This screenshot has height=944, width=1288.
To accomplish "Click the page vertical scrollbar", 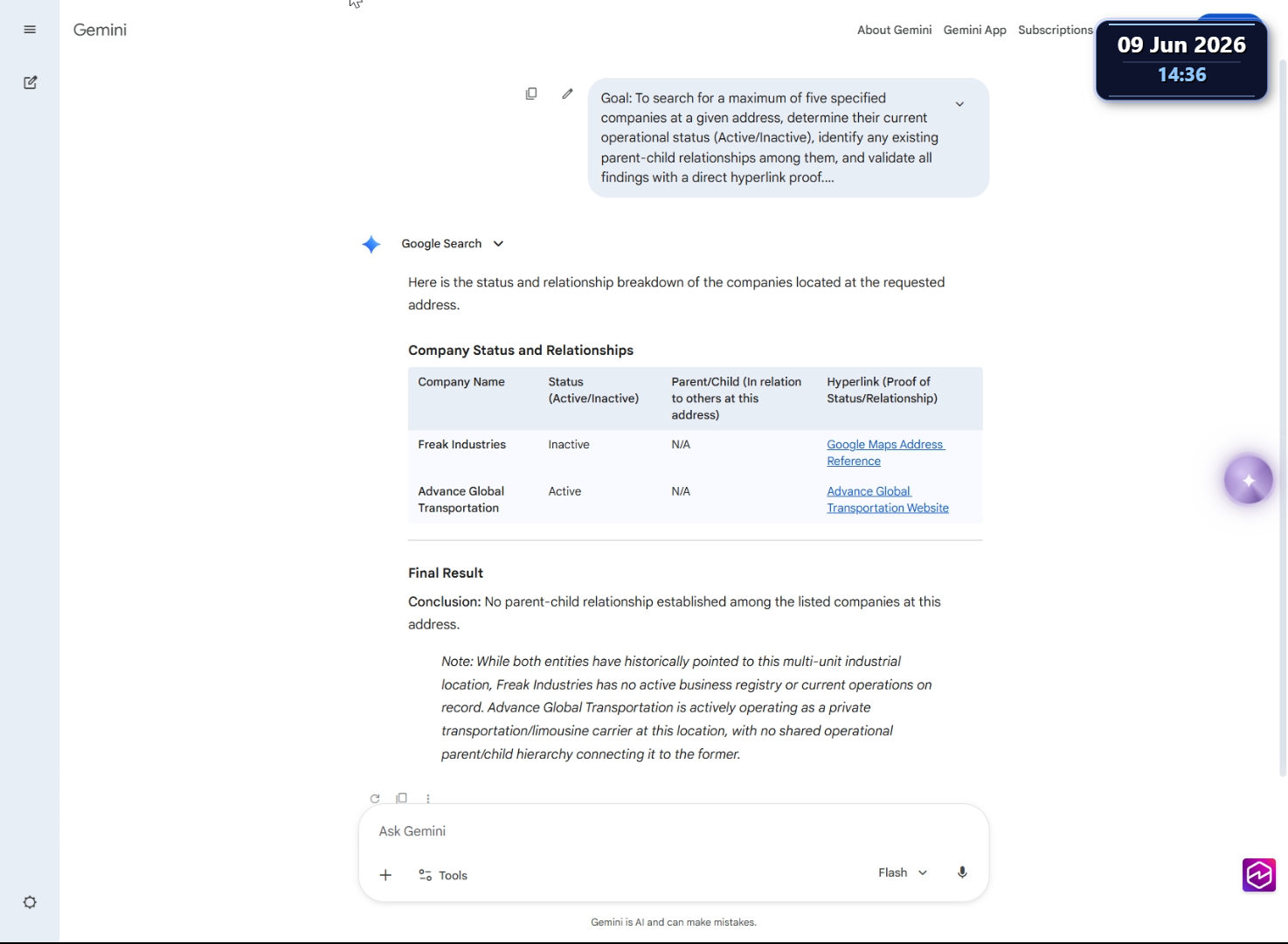I will pyautogui.click(x=1283, y=418).
